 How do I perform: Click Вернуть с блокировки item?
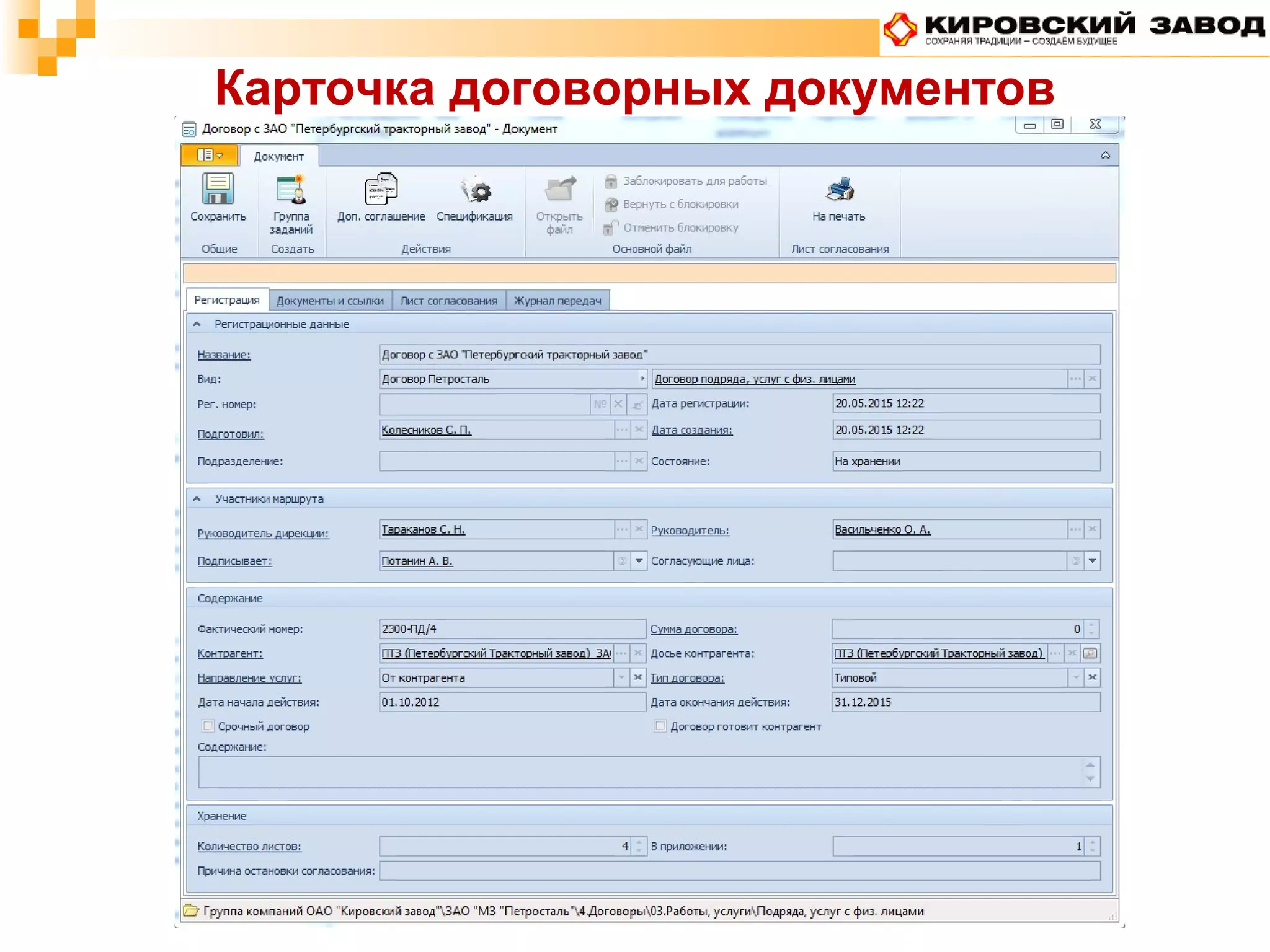(x=673, y=205)
